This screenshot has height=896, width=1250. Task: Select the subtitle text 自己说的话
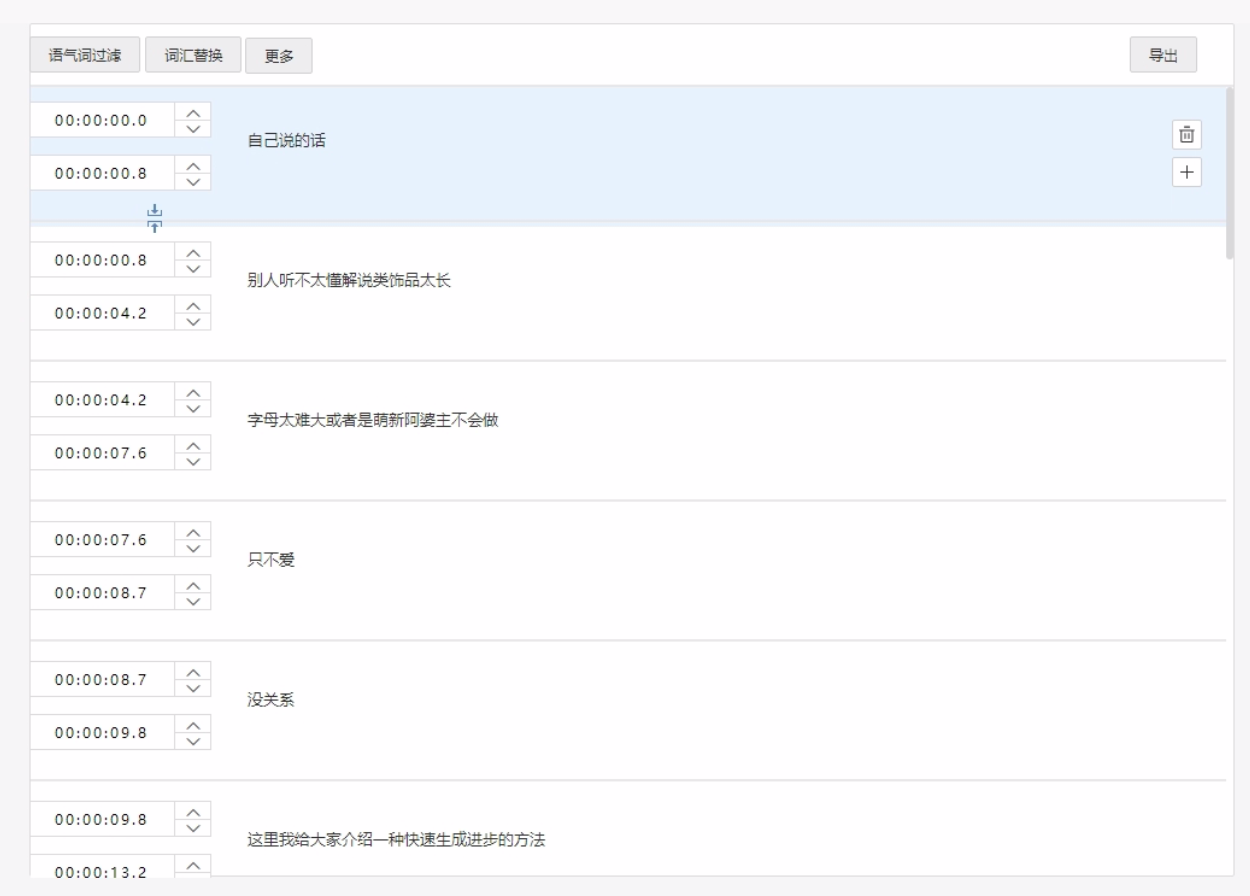point(287,141)
